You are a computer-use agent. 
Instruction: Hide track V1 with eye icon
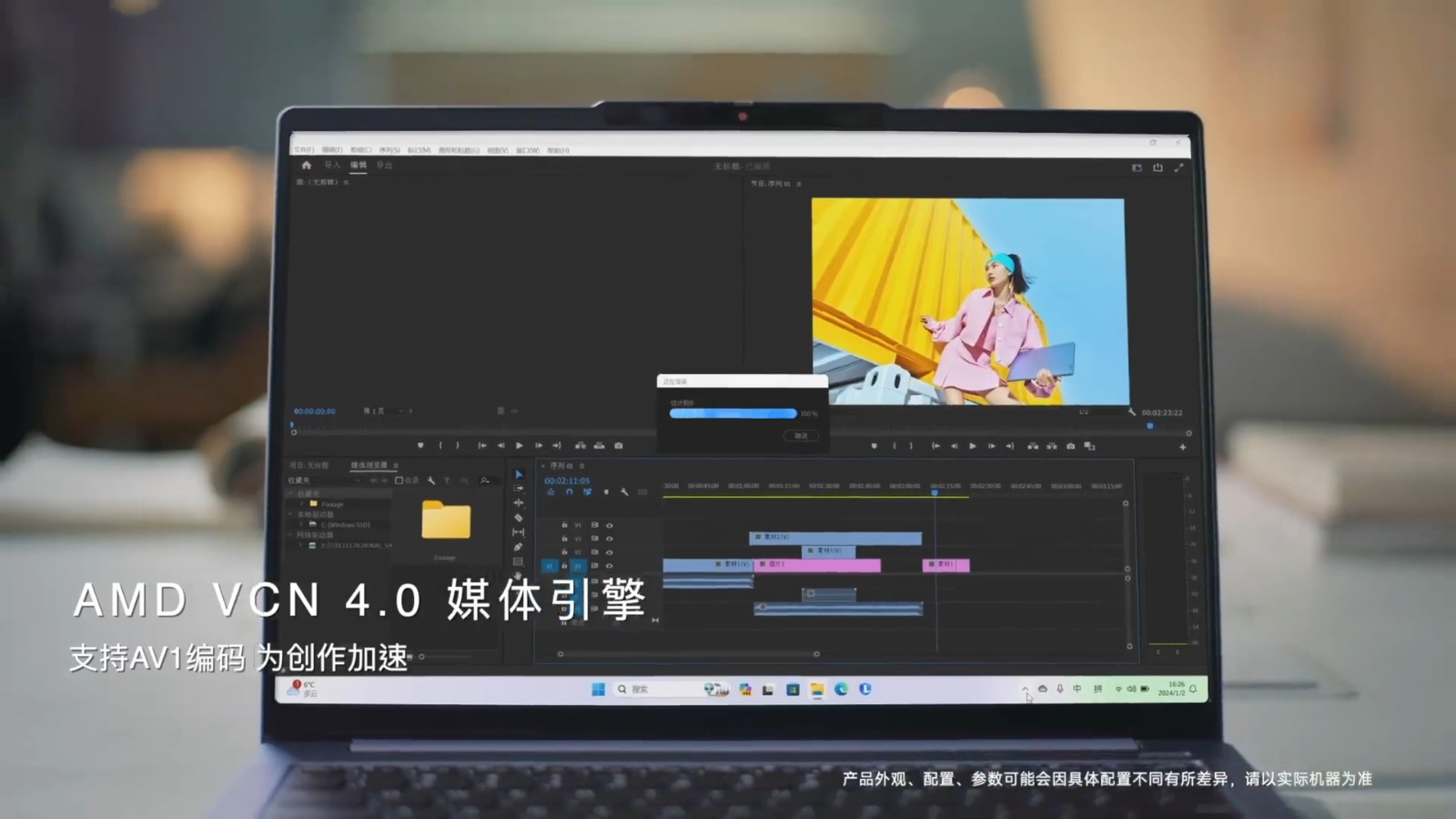coord(610,566)
